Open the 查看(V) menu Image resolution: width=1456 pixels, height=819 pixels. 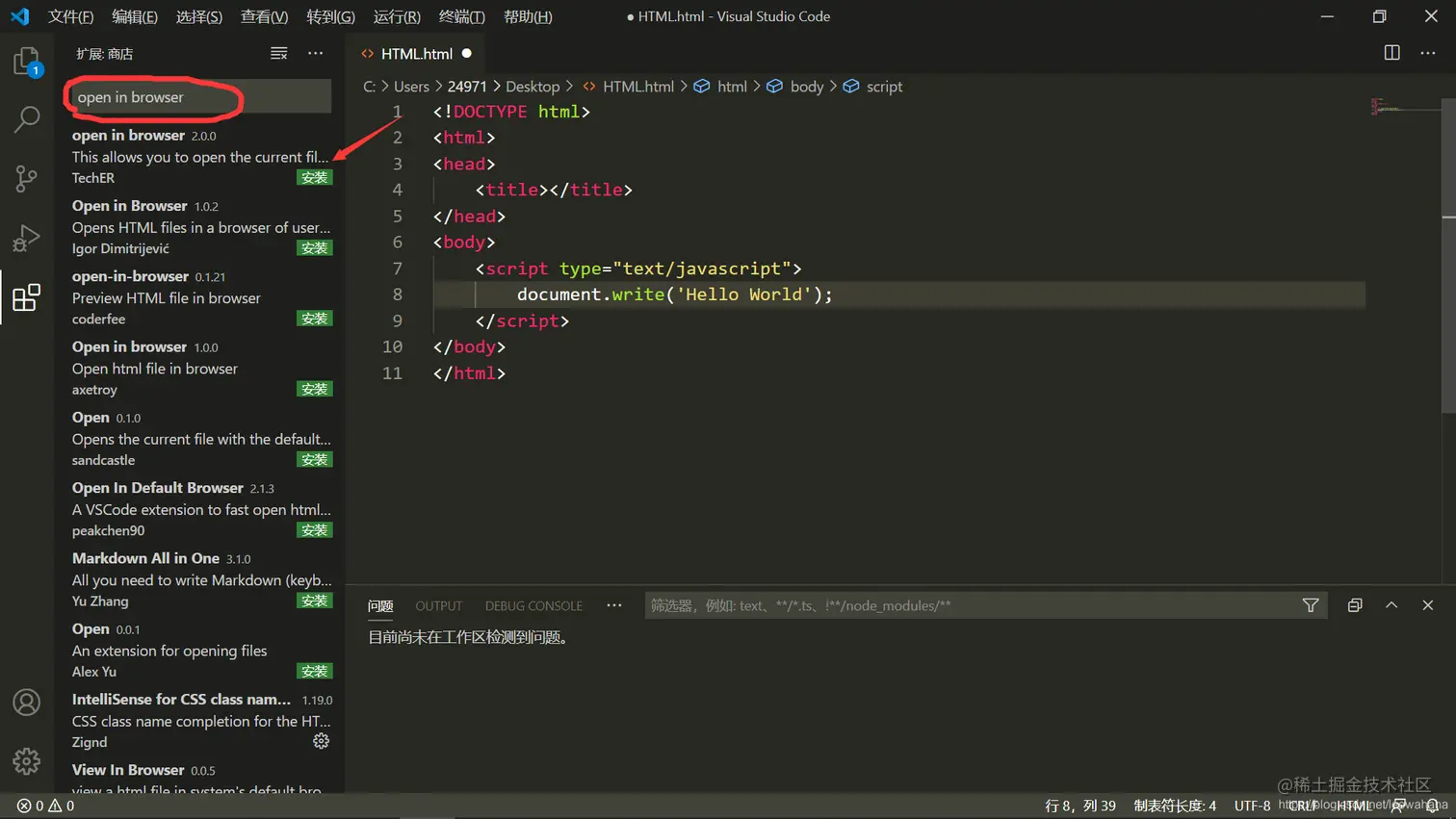pos(264,16)
